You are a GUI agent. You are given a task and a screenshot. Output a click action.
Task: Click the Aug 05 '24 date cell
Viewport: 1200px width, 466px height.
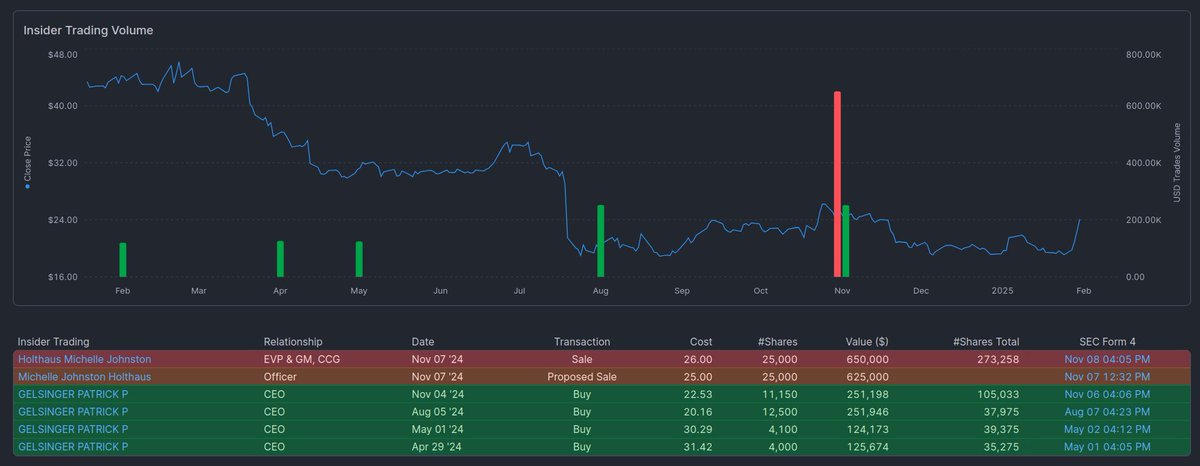click(437, 412)
